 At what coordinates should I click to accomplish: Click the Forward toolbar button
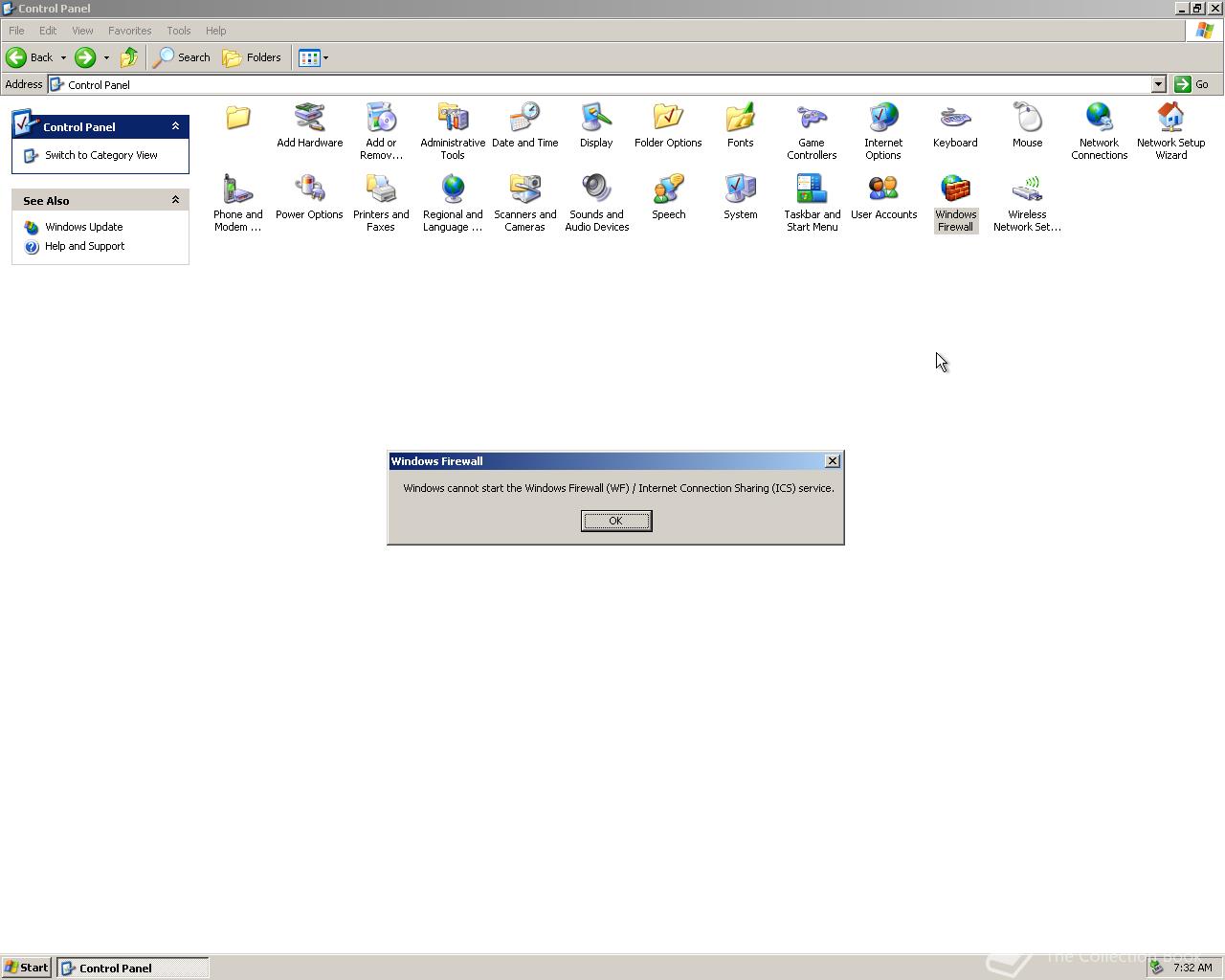pos(85,57)
